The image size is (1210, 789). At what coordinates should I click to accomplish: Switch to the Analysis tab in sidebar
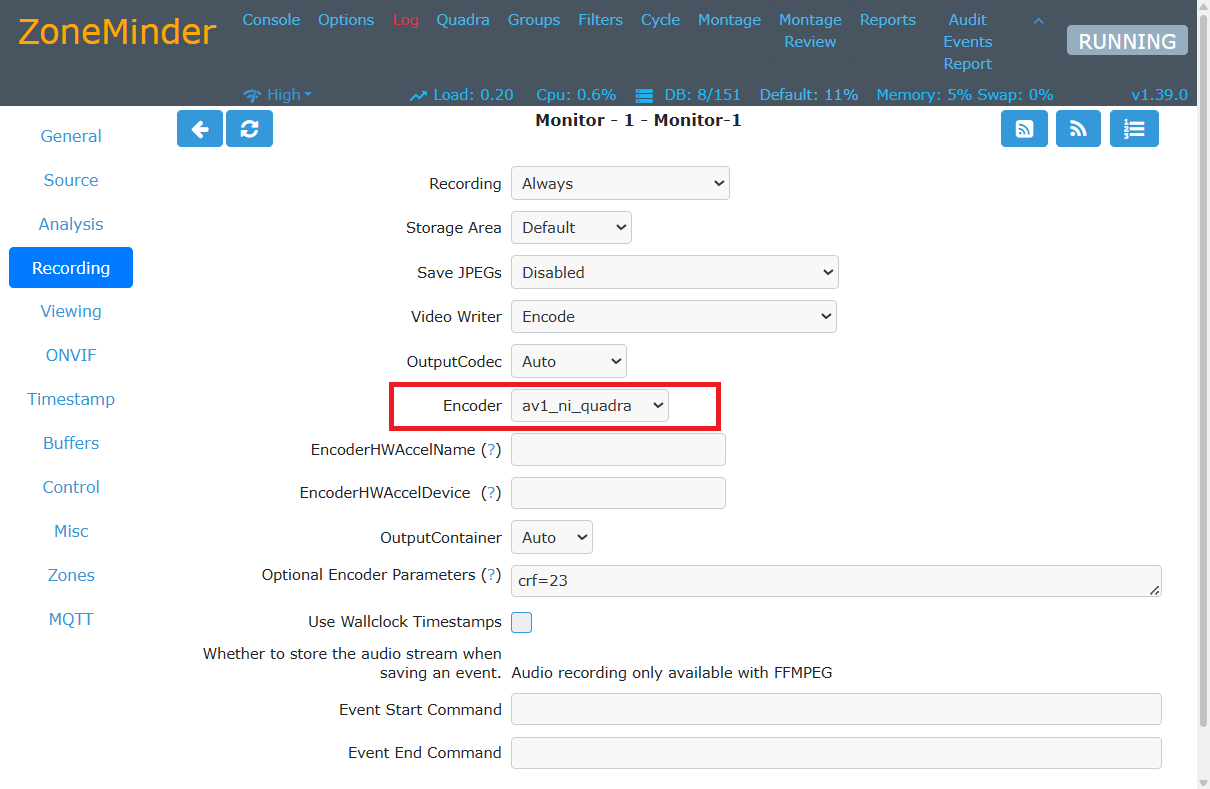pos(71,224)
